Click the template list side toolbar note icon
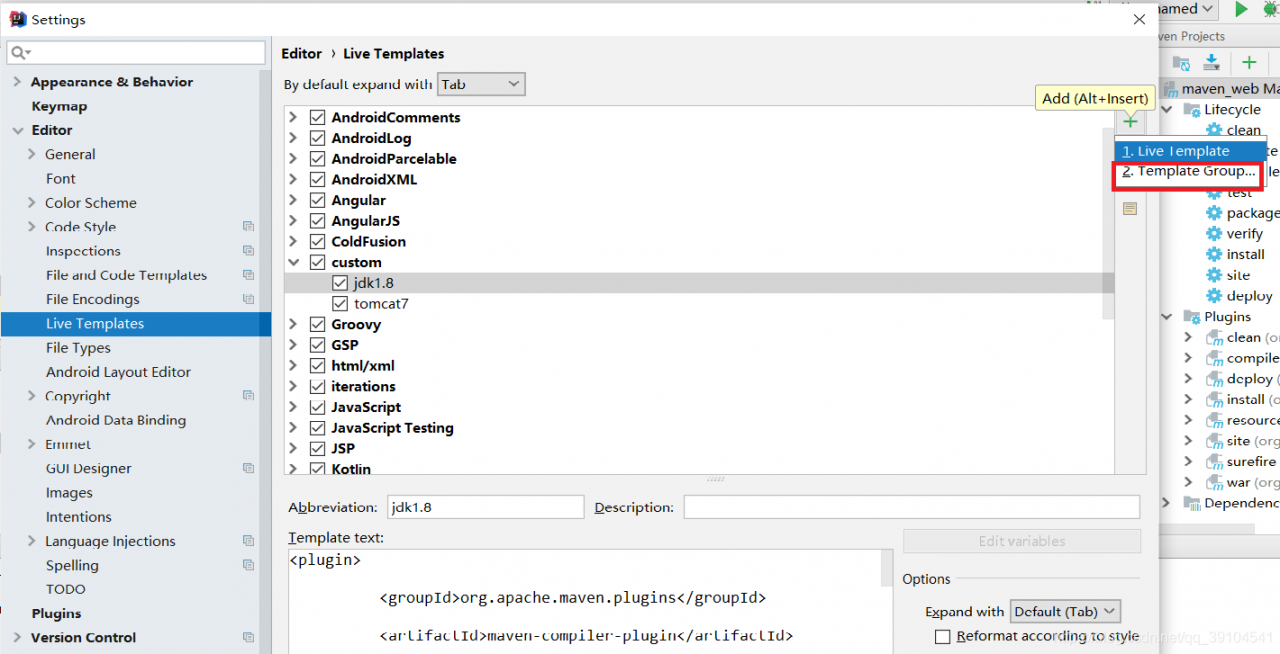The image size is (1280, 654). coord(1130,209)
